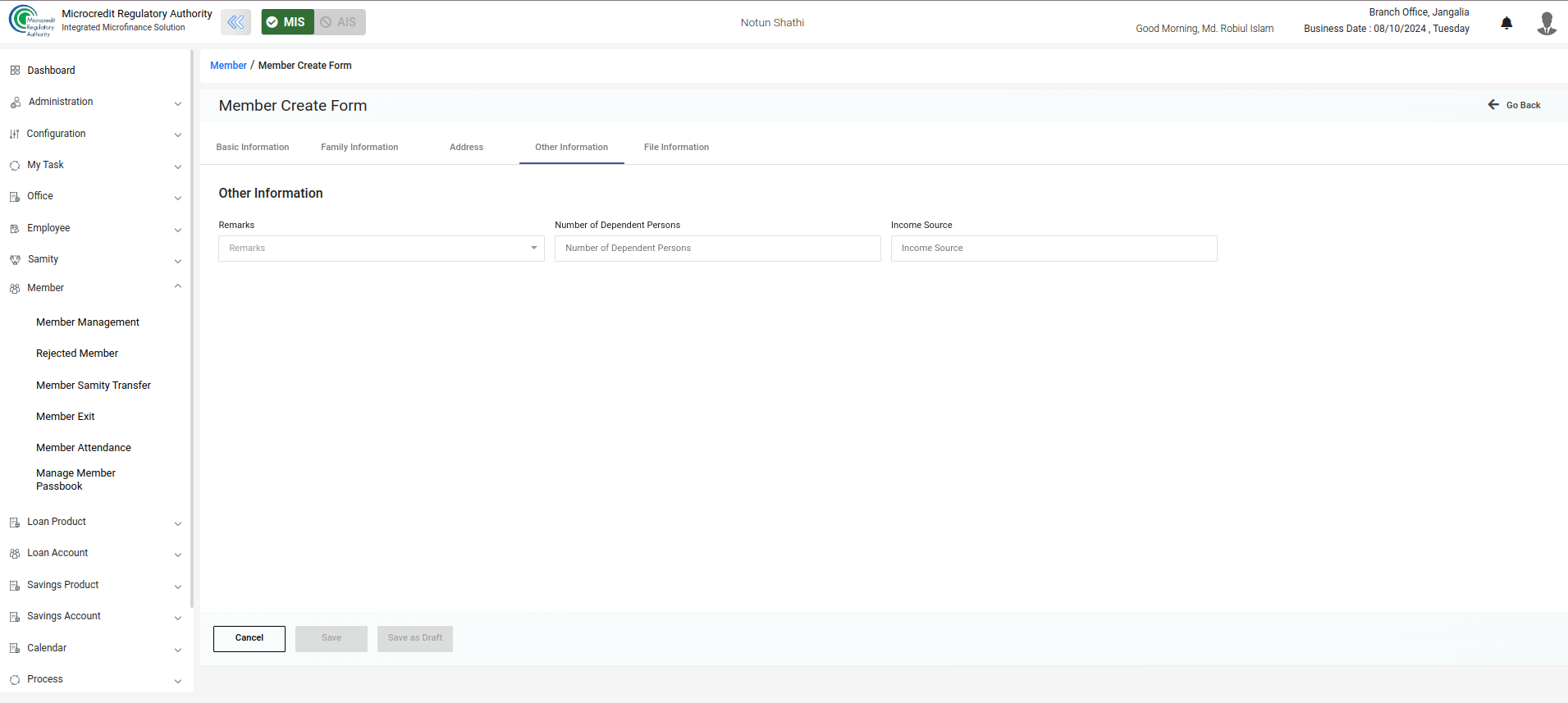This screenshot has width=1568, height=703.
Task: Open Member Management submenu item
Action: (88, 322)
